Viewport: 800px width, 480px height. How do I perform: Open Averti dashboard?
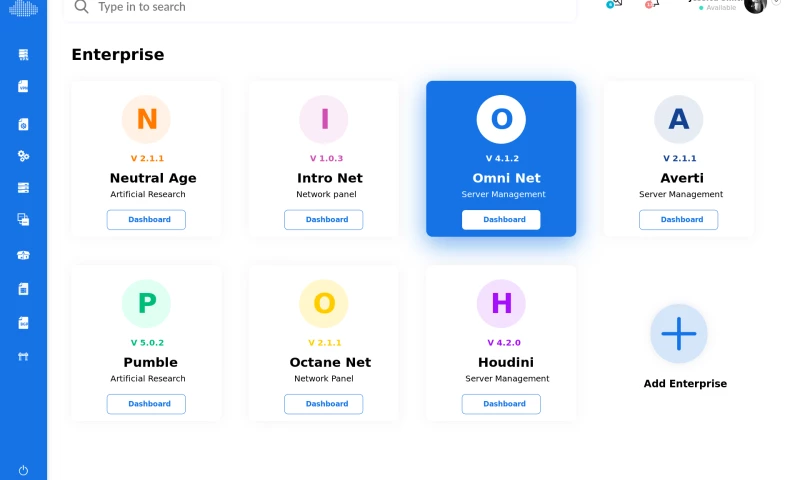[679, 220]
